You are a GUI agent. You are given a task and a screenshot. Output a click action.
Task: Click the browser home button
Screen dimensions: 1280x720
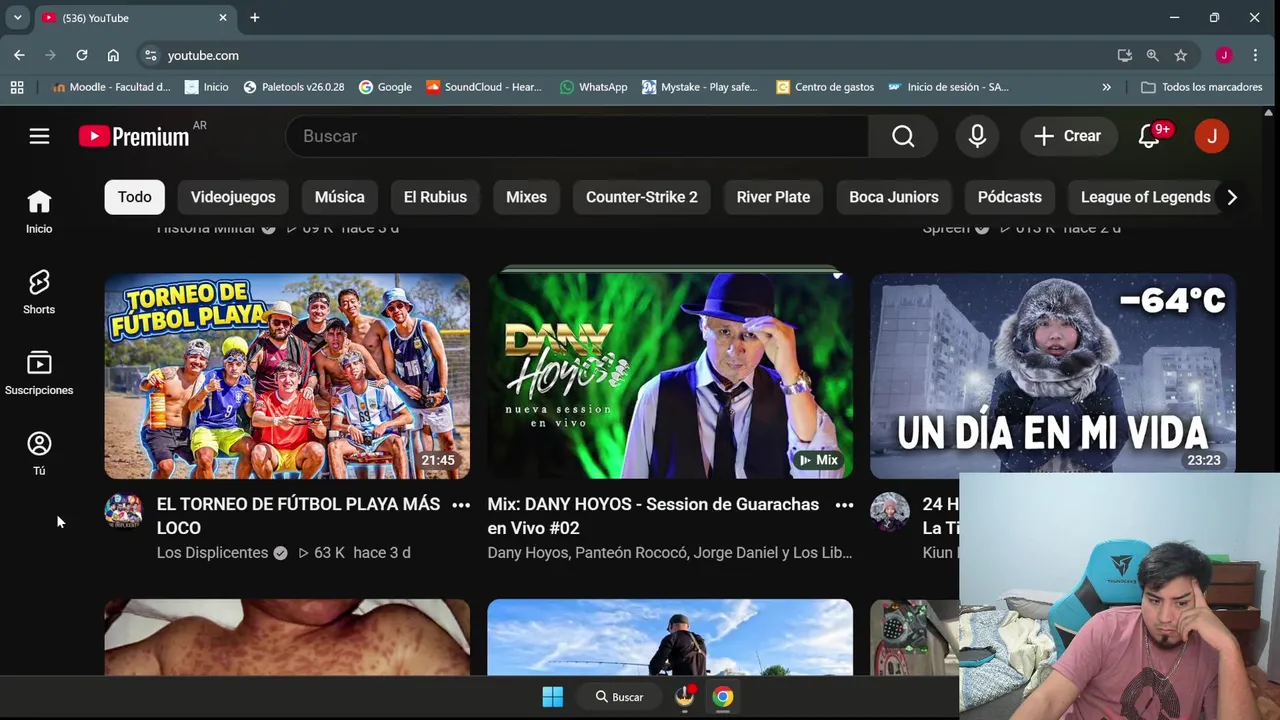coord(113,55)
